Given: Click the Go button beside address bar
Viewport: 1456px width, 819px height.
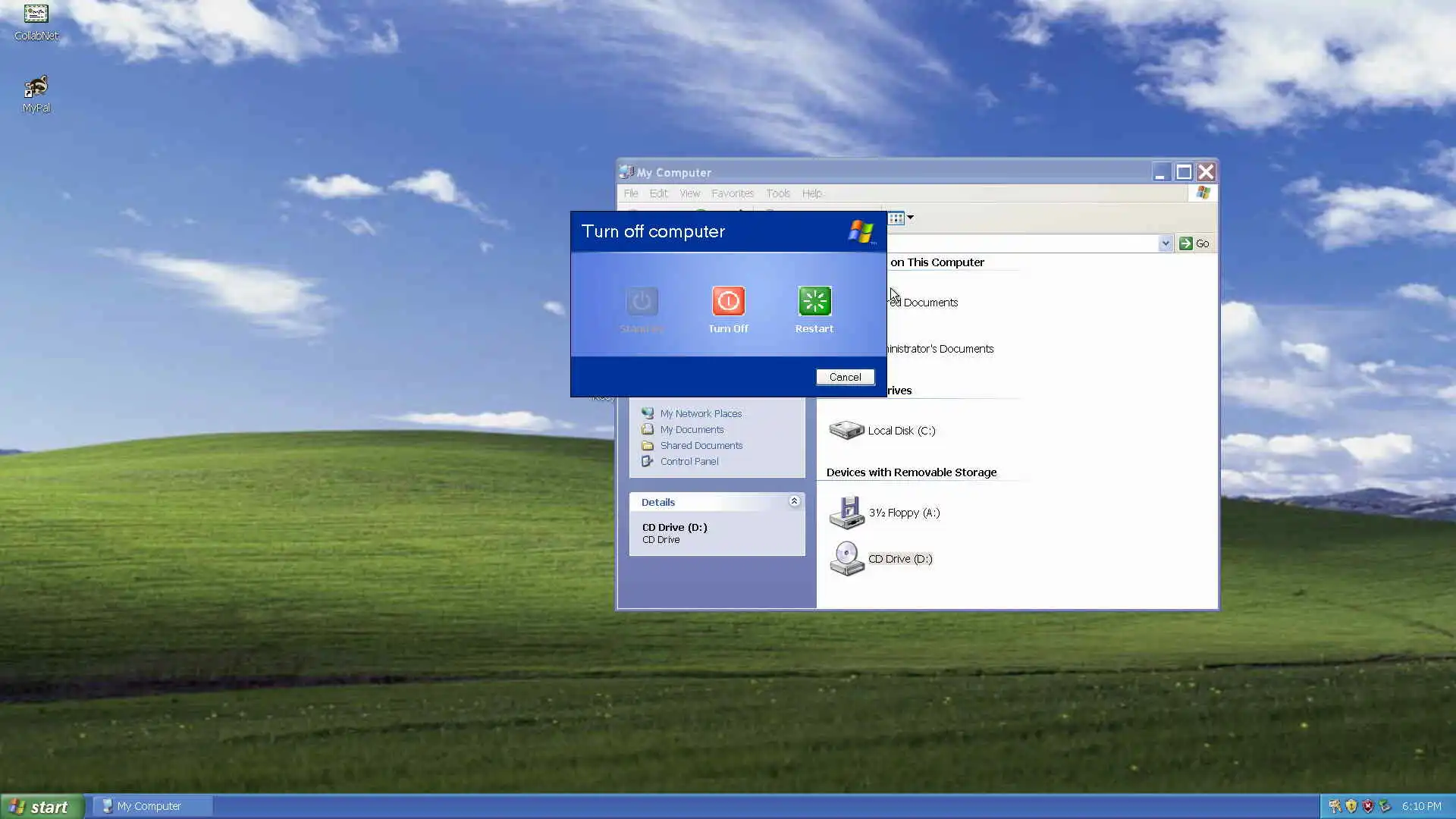Looking at the screenshot, I should point(1194,243).
